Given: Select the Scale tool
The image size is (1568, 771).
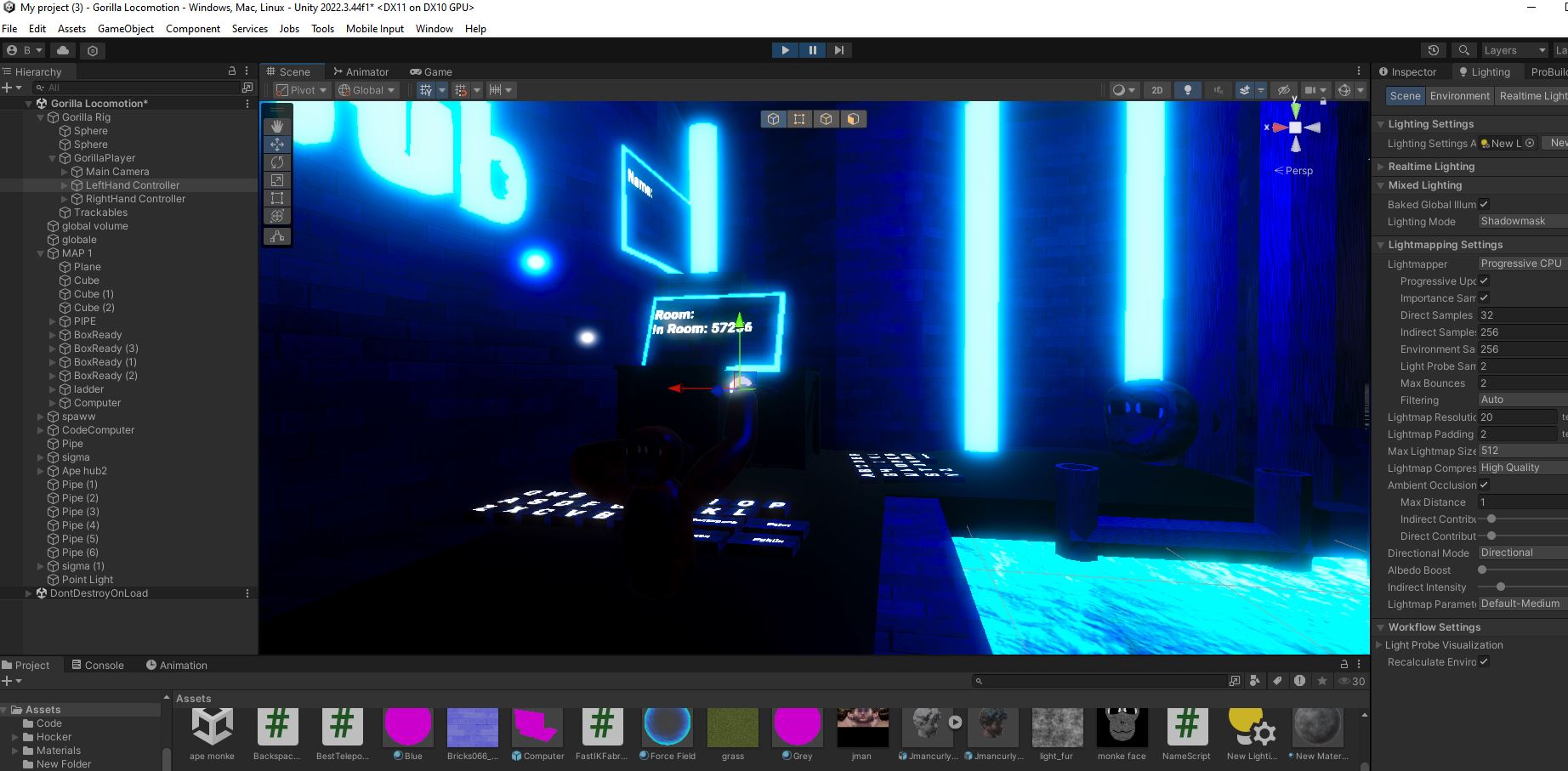Looking at the screenshot, I should [x=277, y=180].
